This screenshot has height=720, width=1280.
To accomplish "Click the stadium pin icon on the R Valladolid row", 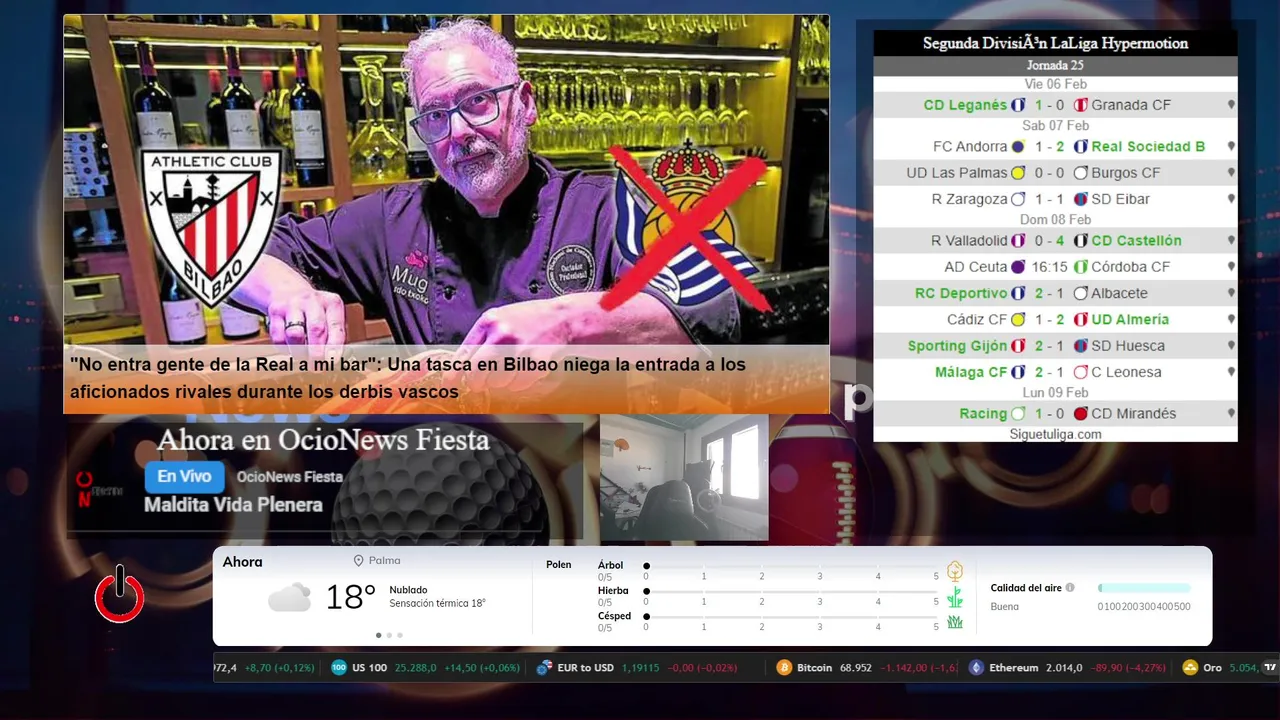I will coord(1231,241).
